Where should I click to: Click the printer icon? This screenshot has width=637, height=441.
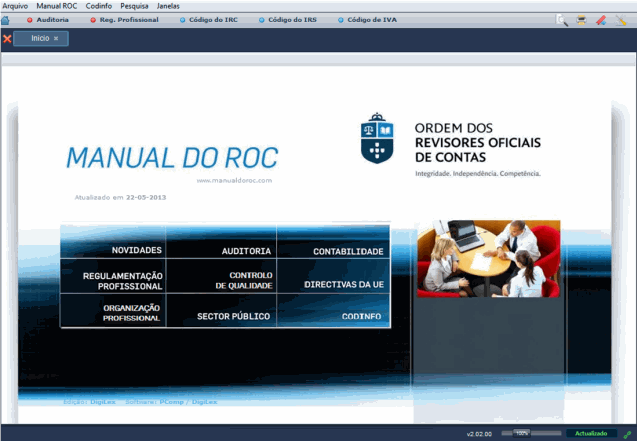click(581, 19)
